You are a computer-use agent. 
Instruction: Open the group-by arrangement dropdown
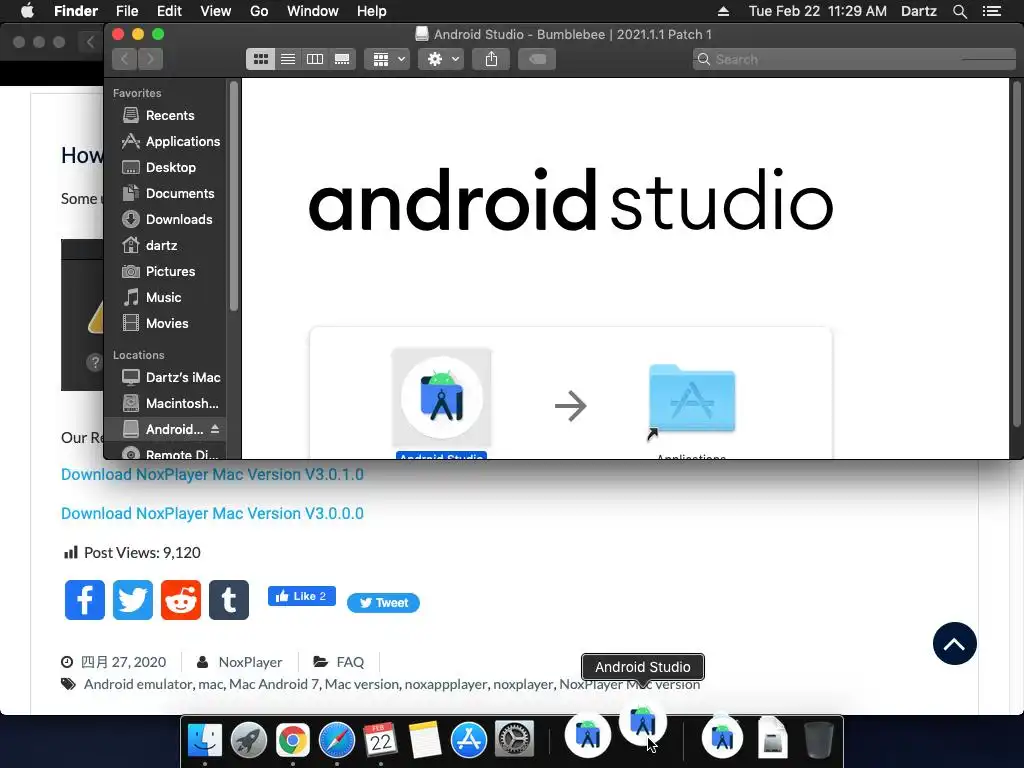(x=387, y=59)
